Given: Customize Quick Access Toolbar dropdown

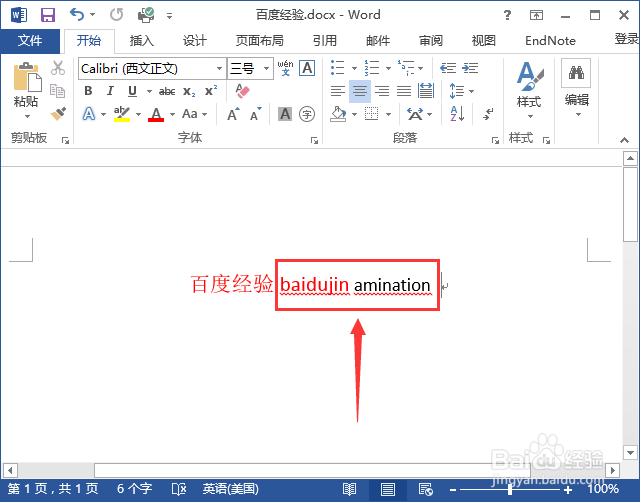Looking at the screenshot, I should [169, 16].
